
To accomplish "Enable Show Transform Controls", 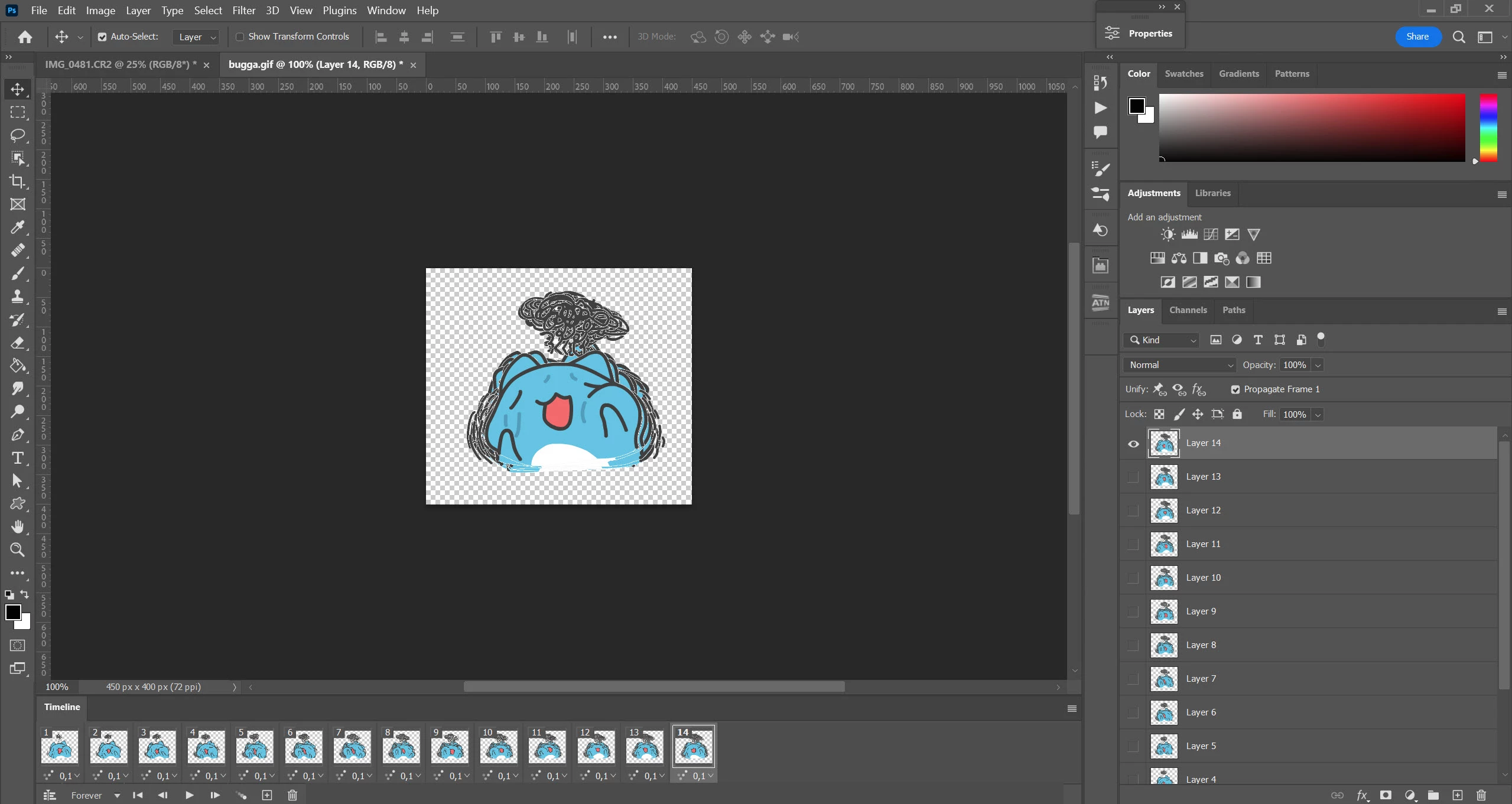I will point(240,37).
